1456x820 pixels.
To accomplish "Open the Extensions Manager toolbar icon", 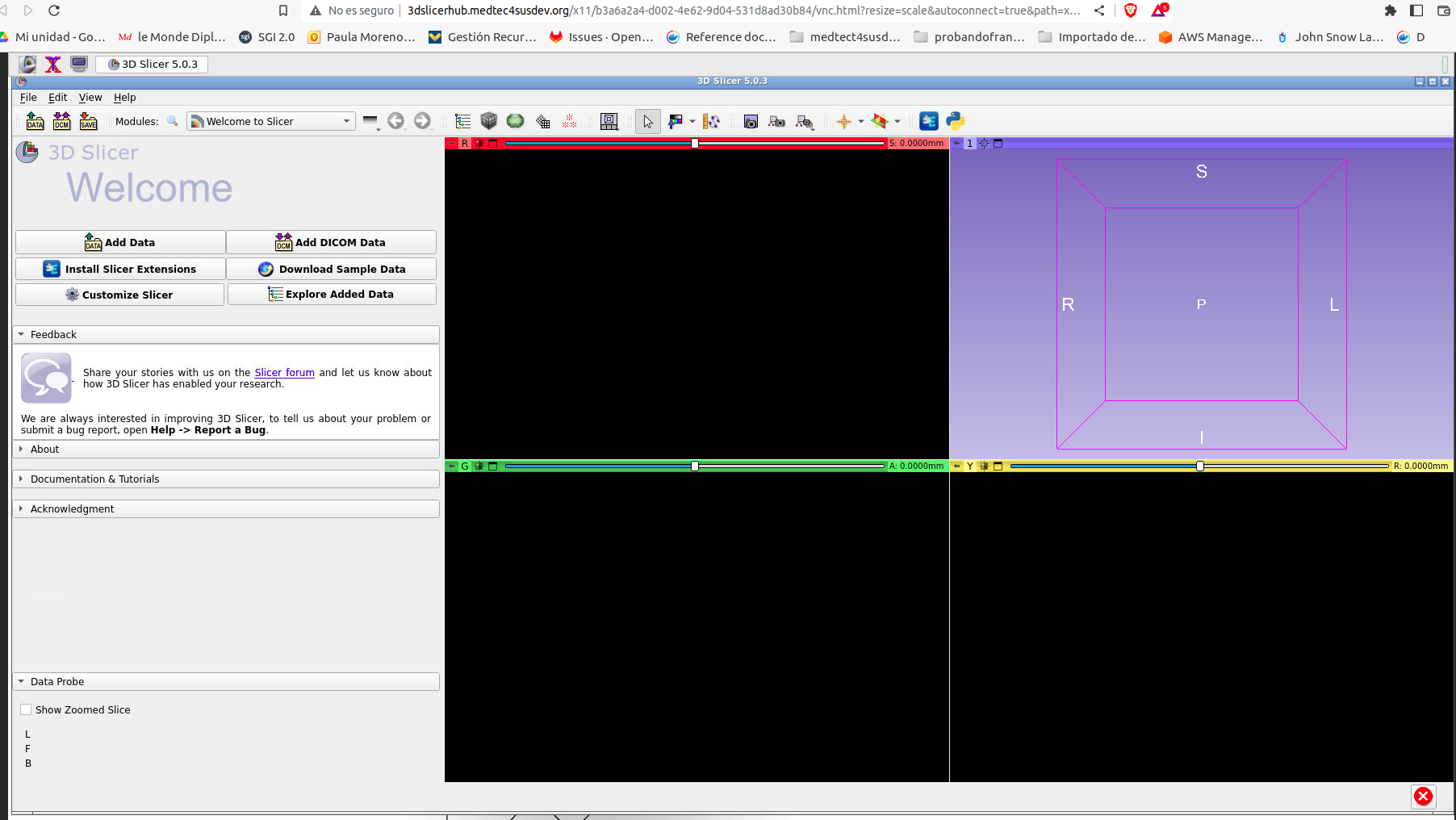I will point(929,121).
